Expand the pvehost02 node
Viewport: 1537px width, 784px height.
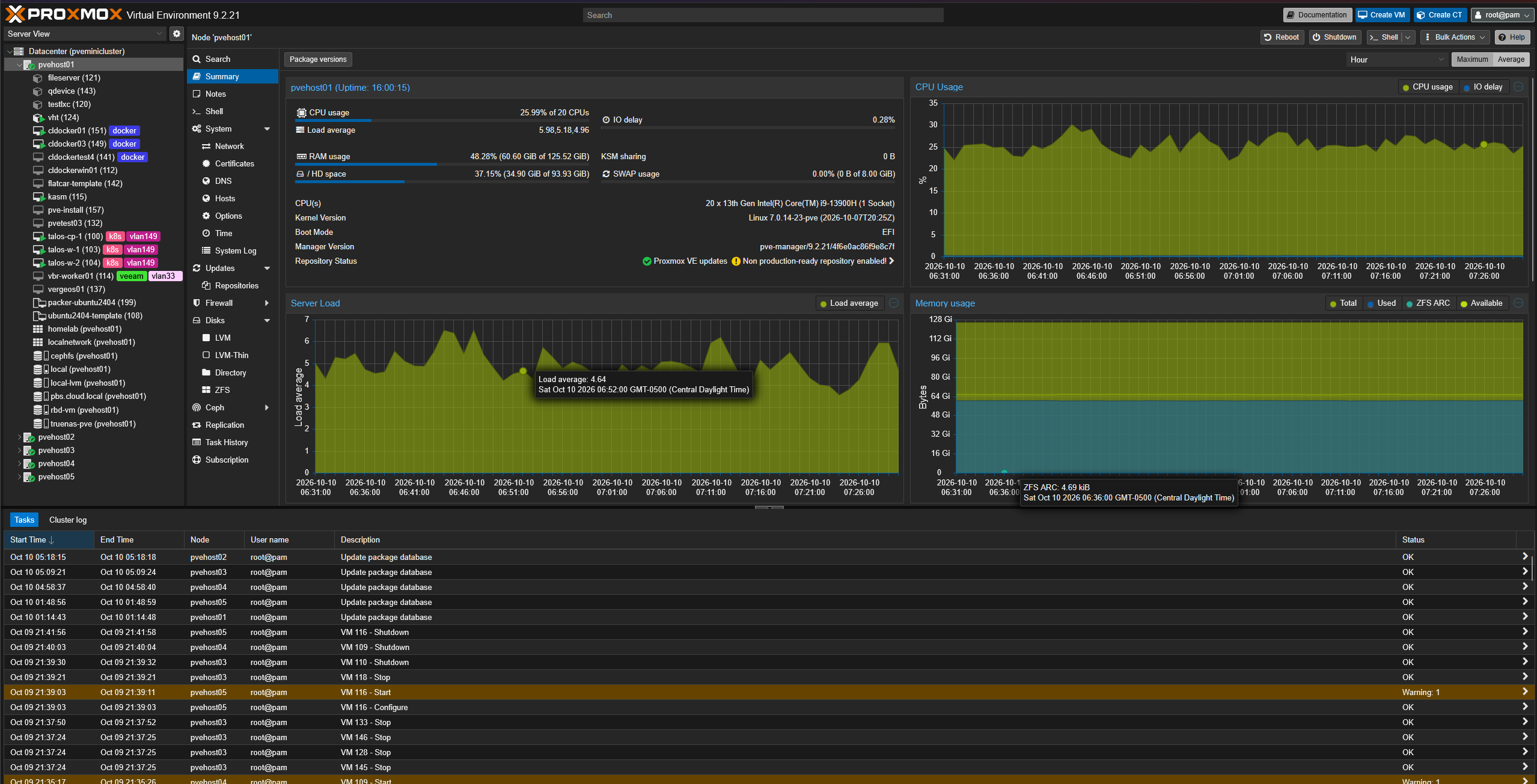click(x=19, y=437)
